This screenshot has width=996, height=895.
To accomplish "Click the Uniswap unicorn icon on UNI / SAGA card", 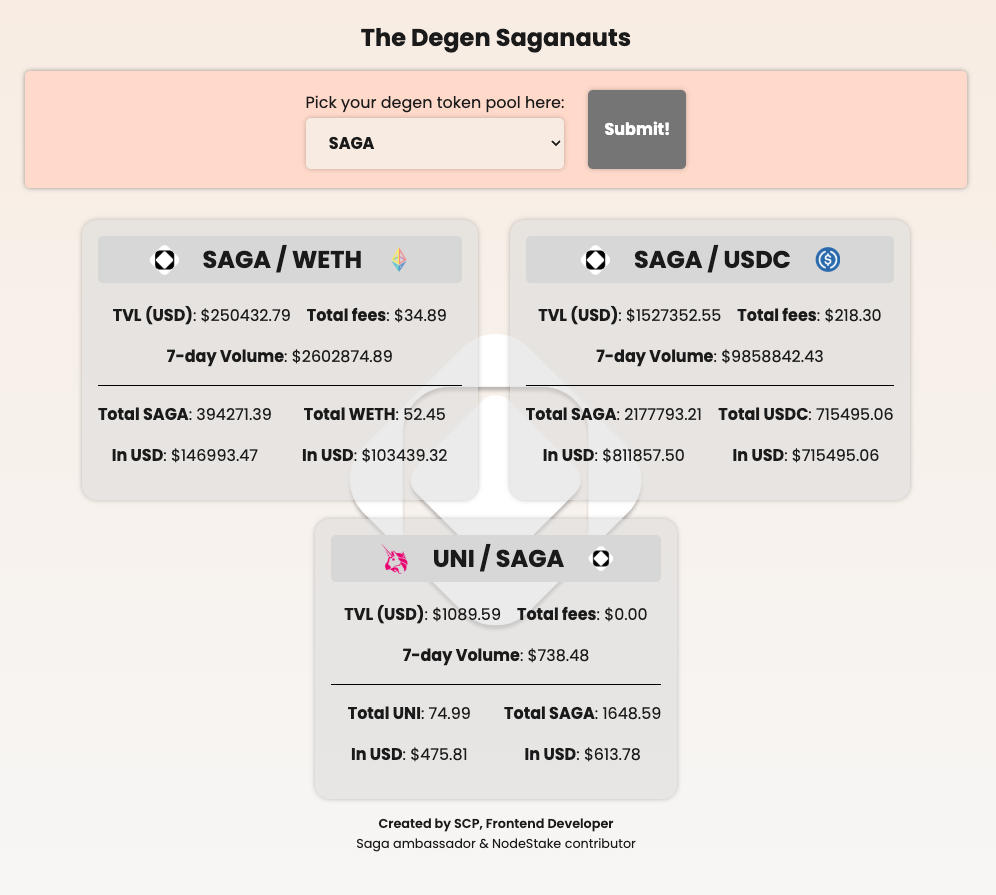I will point(396,558).
